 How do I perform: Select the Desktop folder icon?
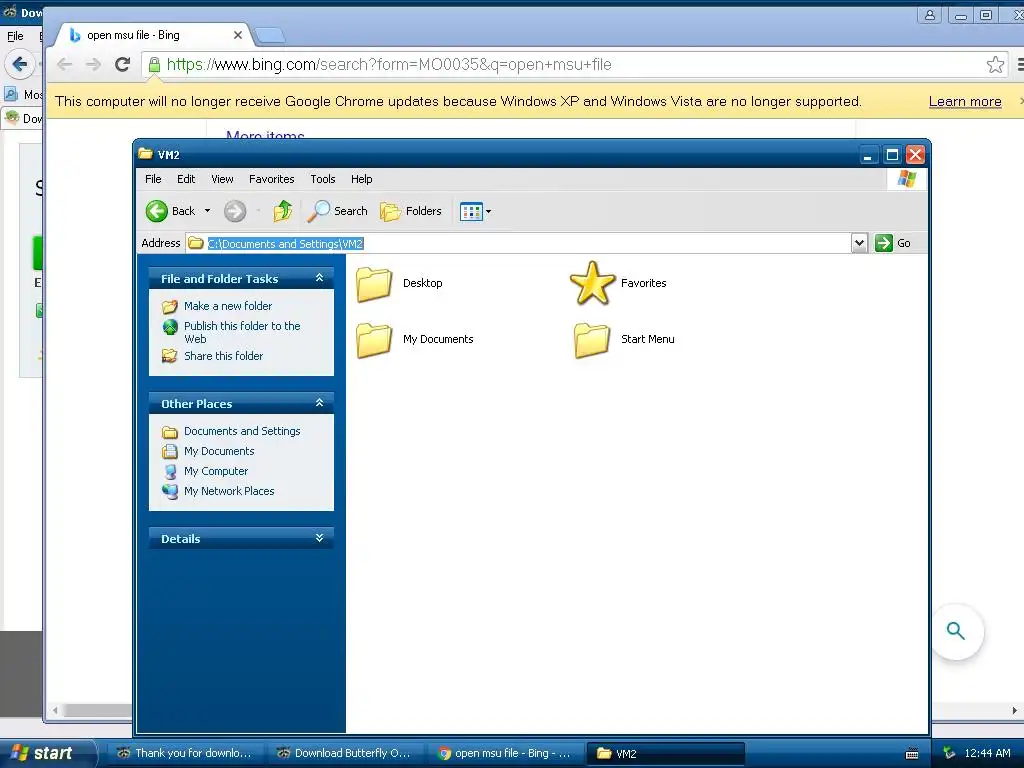(x=374, y=284)
